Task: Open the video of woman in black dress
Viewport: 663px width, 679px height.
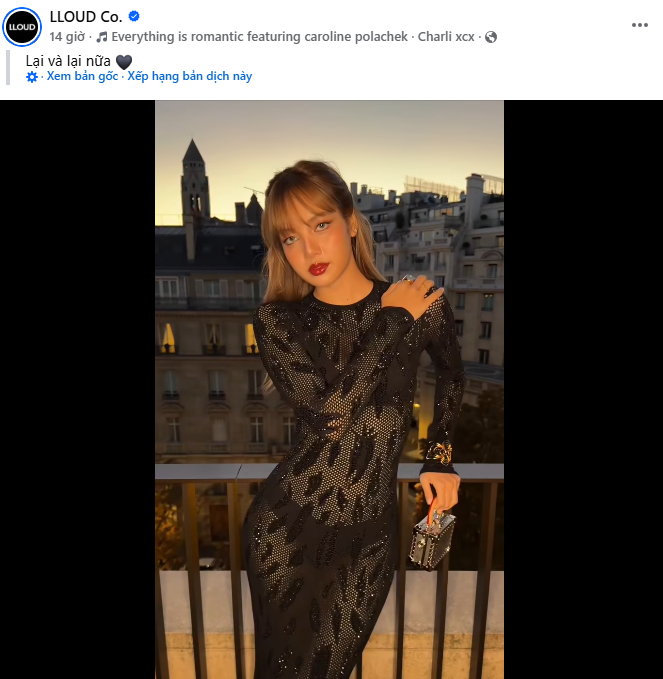Action: [329, 389]
